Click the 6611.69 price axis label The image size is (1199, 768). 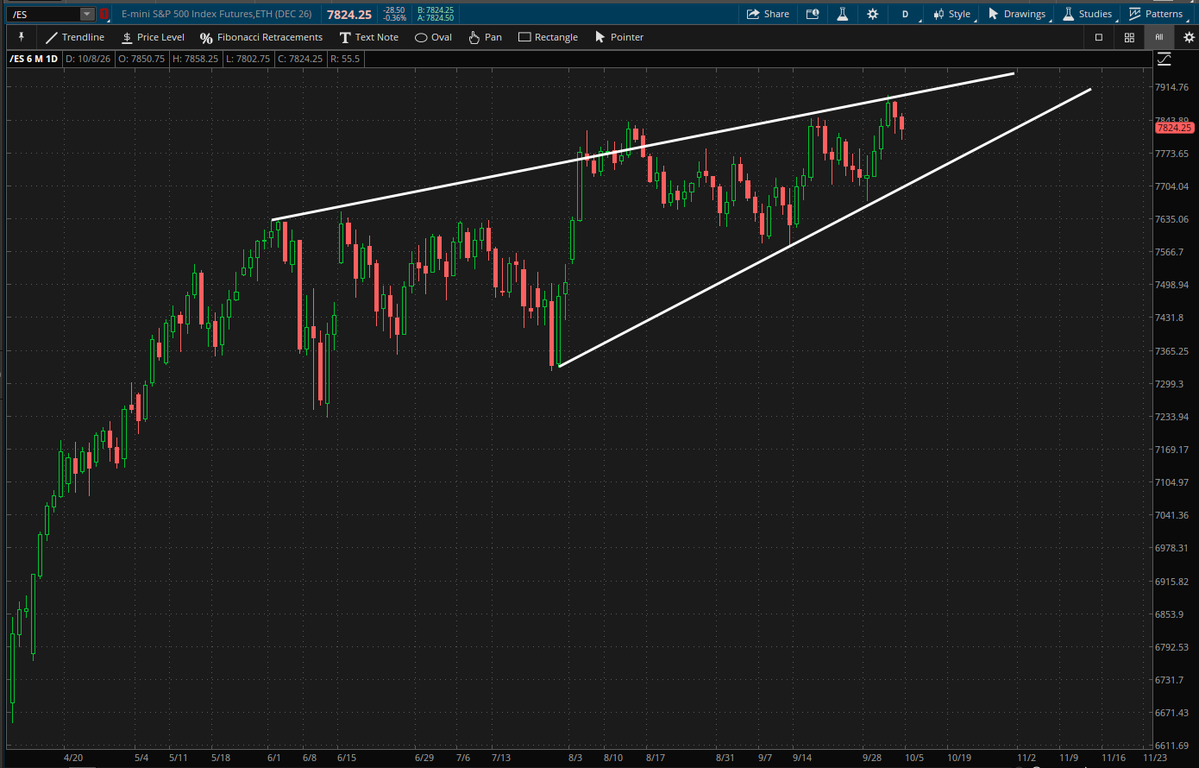tap(1172, 745)
